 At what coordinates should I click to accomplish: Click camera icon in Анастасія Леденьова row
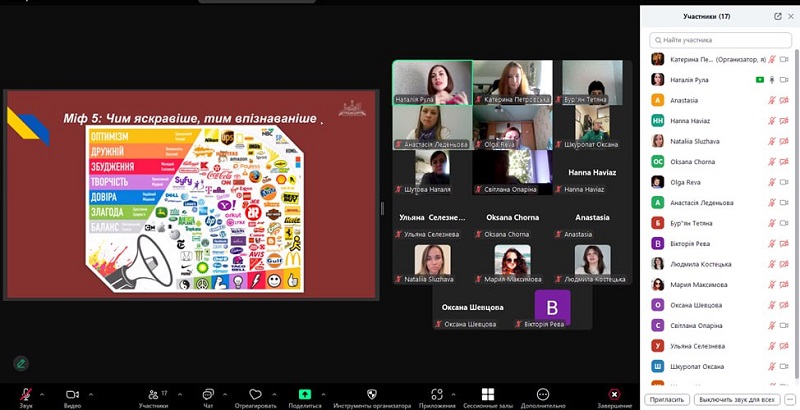(784, 202)
